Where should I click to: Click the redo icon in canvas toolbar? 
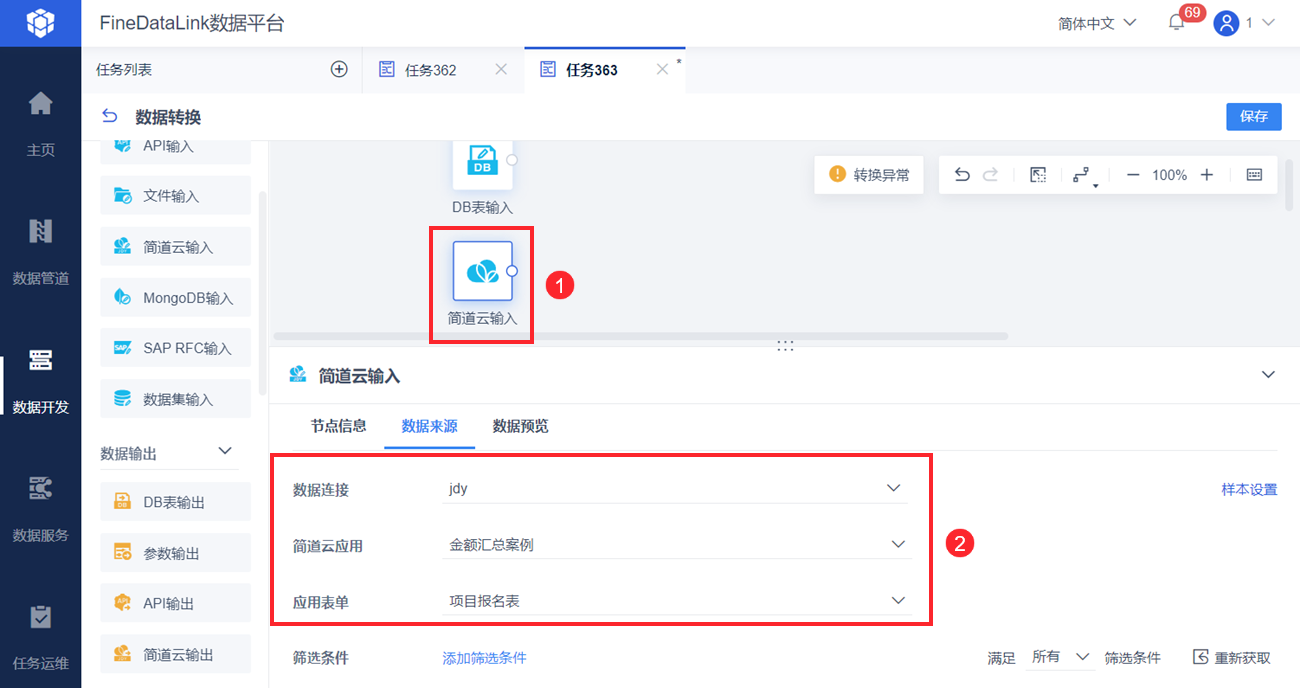pos(990,175)
